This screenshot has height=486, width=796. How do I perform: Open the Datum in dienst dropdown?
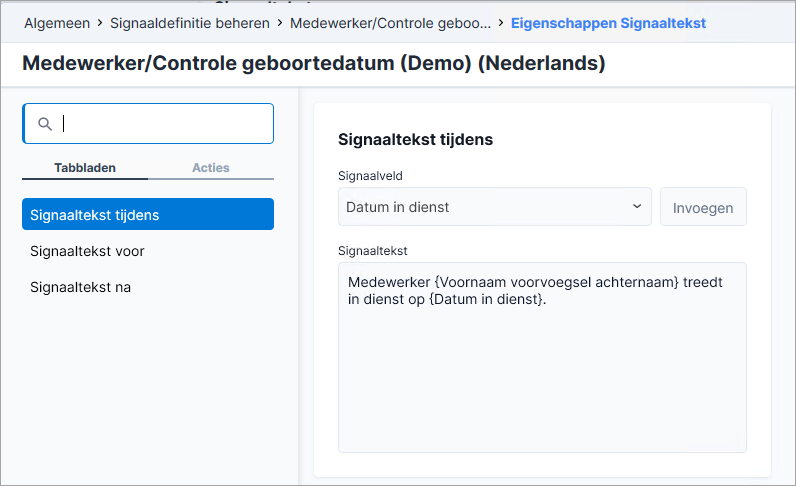(494, 207)
